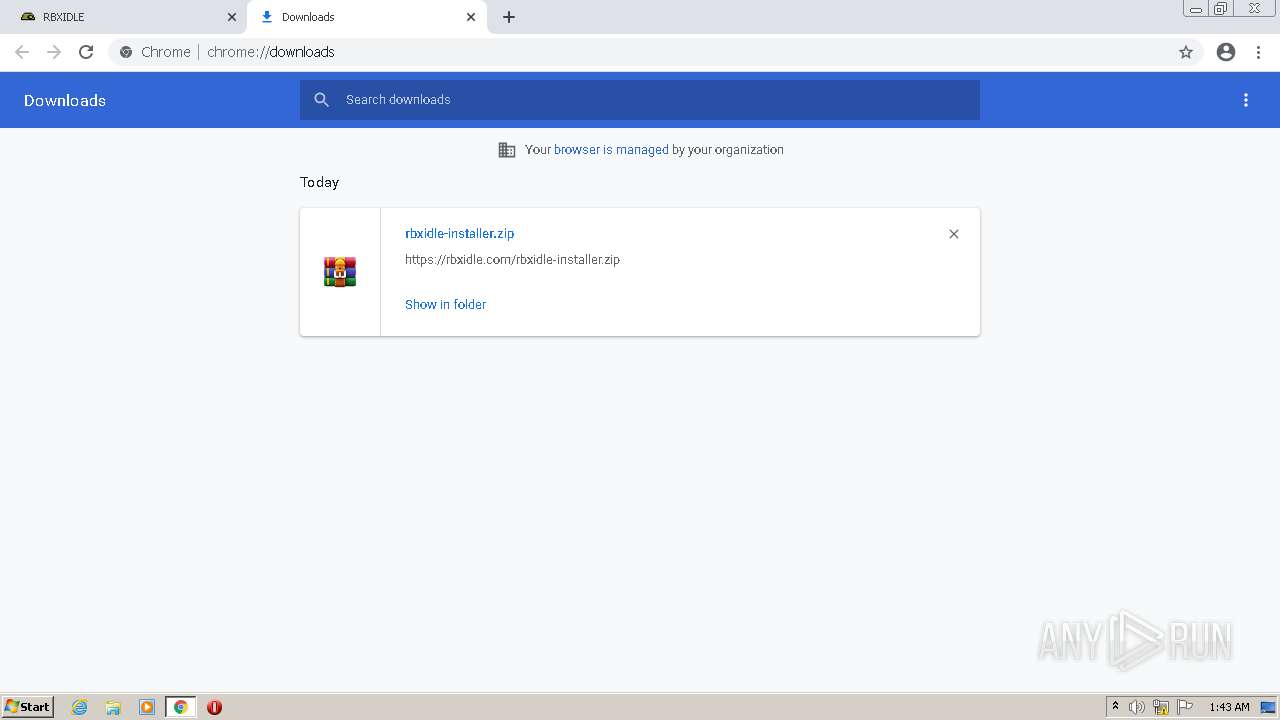Close the RBXIDLE tab
Screen dimensions: 1280x720
[232, 17]
